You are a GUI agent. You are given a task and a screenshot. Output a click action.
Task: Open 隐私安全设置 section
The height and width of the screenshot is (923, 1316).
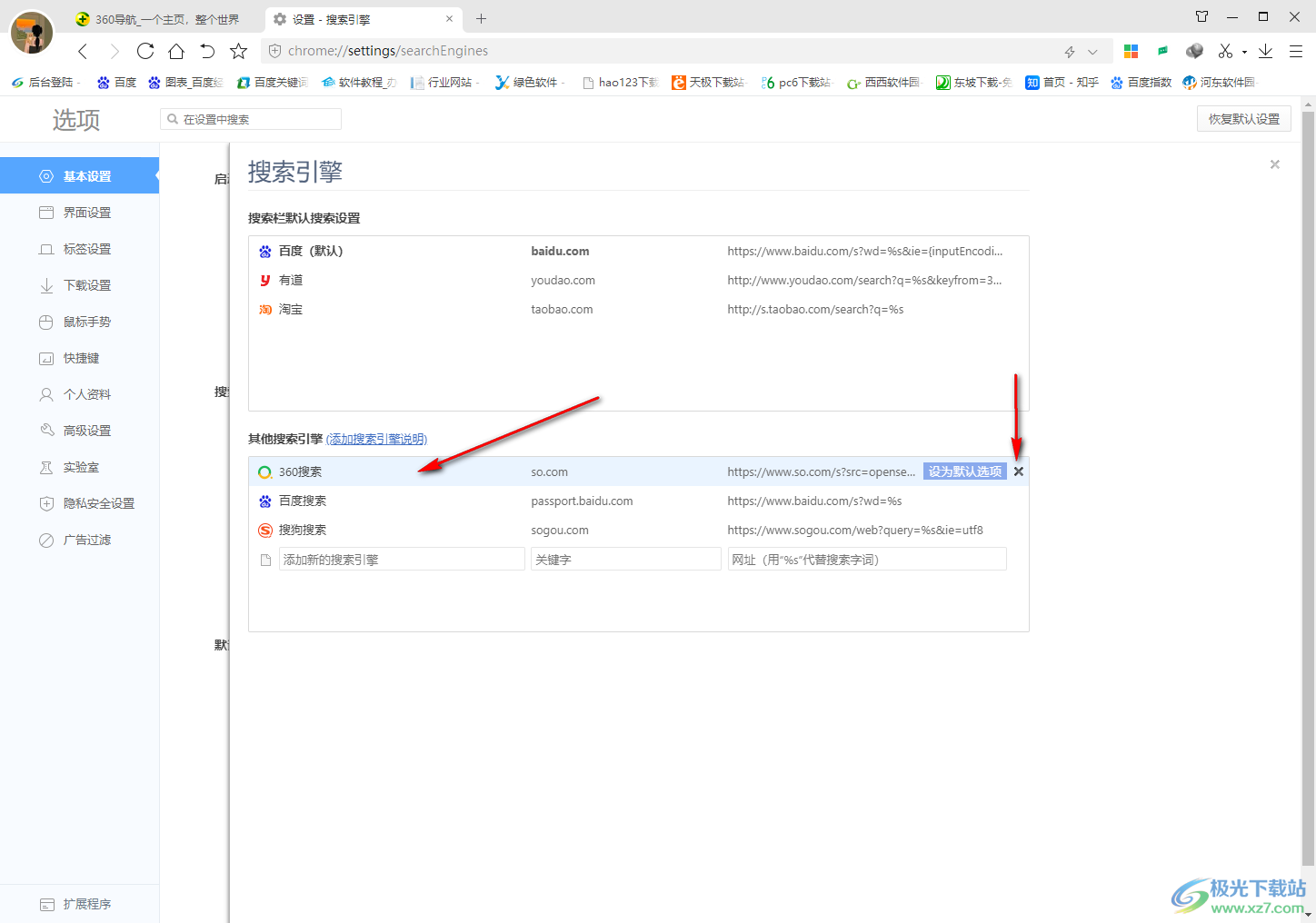[79, 503]
